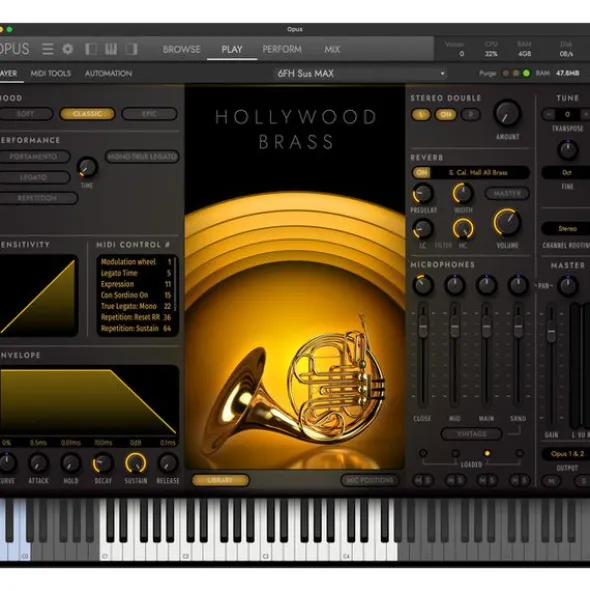
Task: Mute the master output channel
Action: (x=551, y=481)
